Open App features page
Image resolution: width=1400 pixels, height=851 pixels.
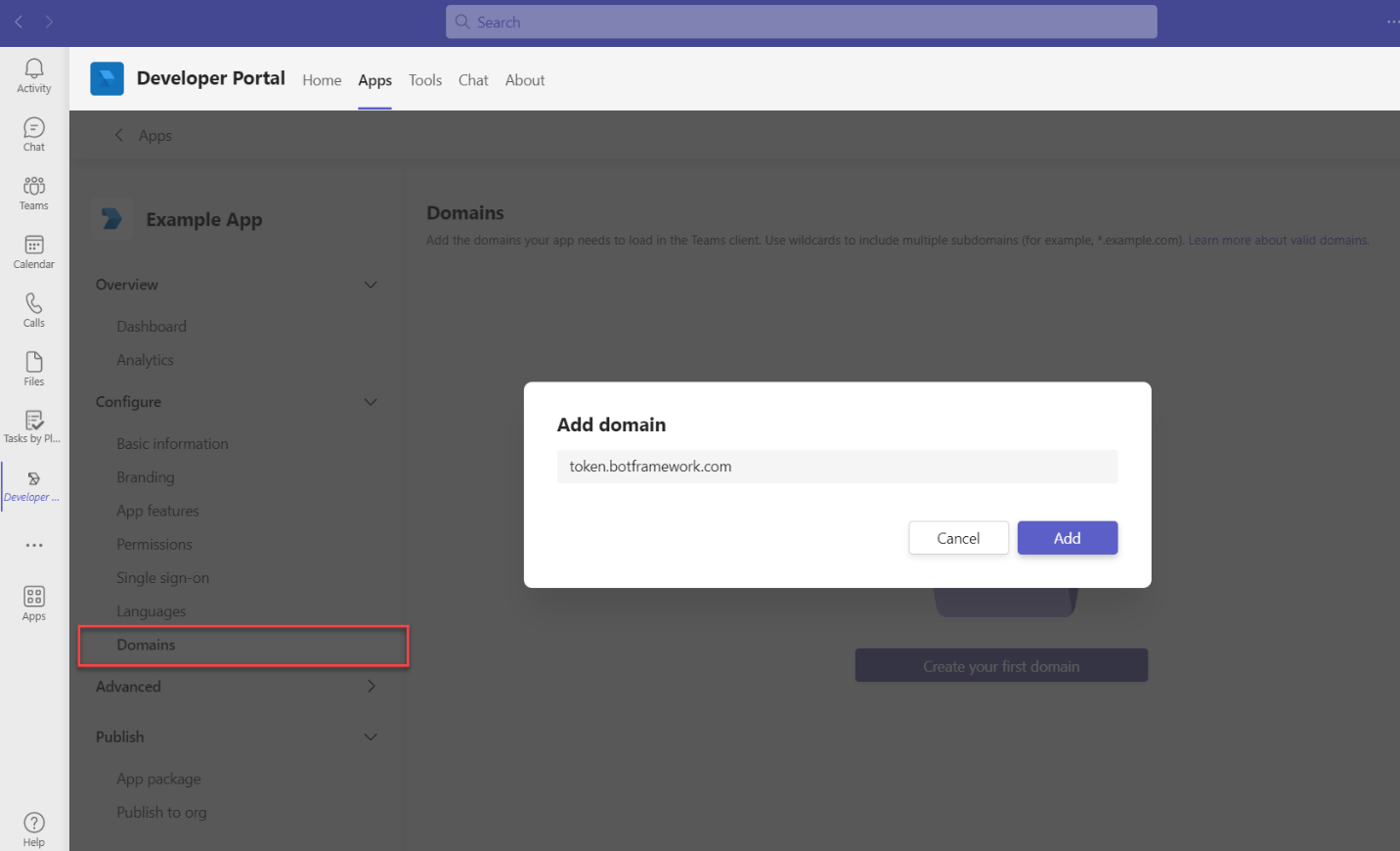point(157,511)
